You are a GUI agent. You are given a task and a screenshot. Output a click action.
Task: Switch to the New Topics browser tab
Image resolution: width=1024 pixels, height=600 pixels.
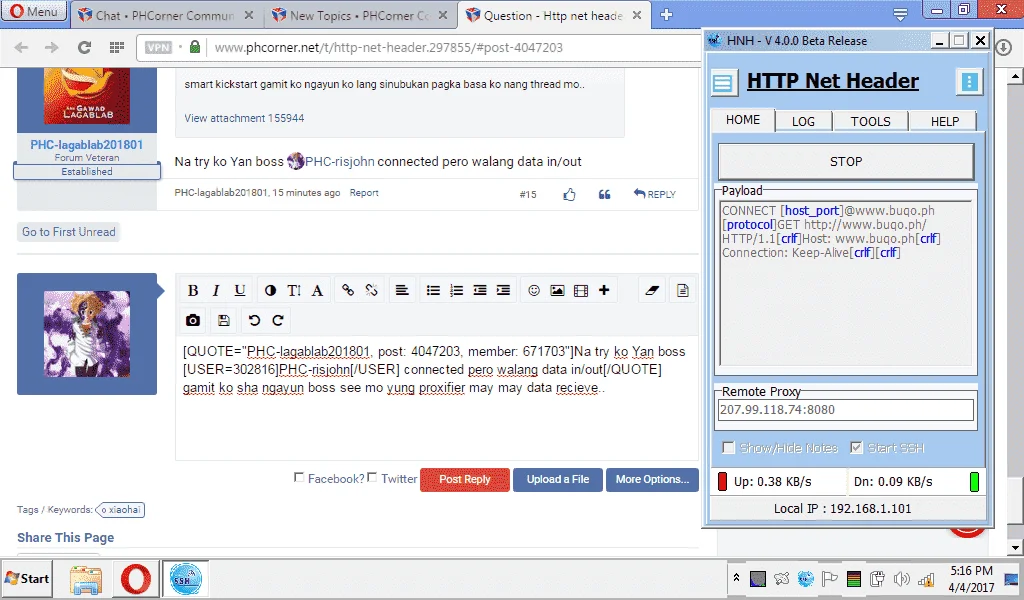tap(360, 15)
